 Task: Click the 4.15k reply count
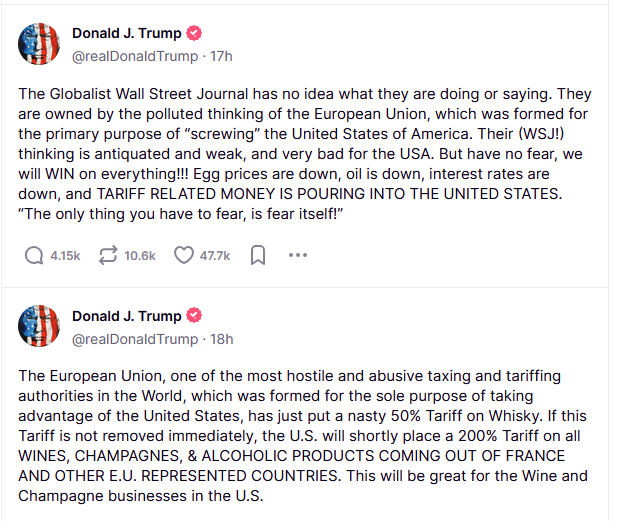65,256
